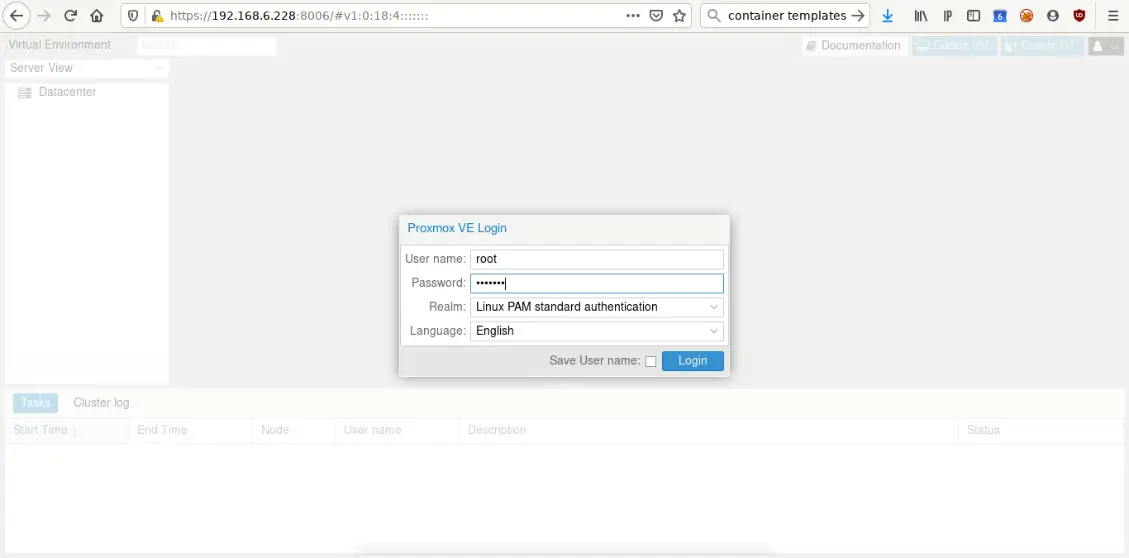Open the Firefox hamburger menu
This screenshot has height=558, width=1129.
tap(1112, 16)
